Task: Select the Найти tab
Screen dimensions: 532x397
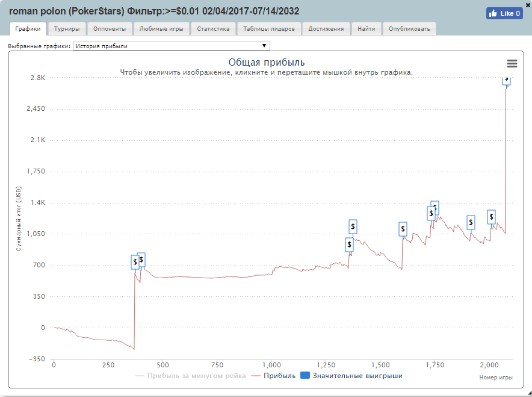Action: [x=366, y=29]
